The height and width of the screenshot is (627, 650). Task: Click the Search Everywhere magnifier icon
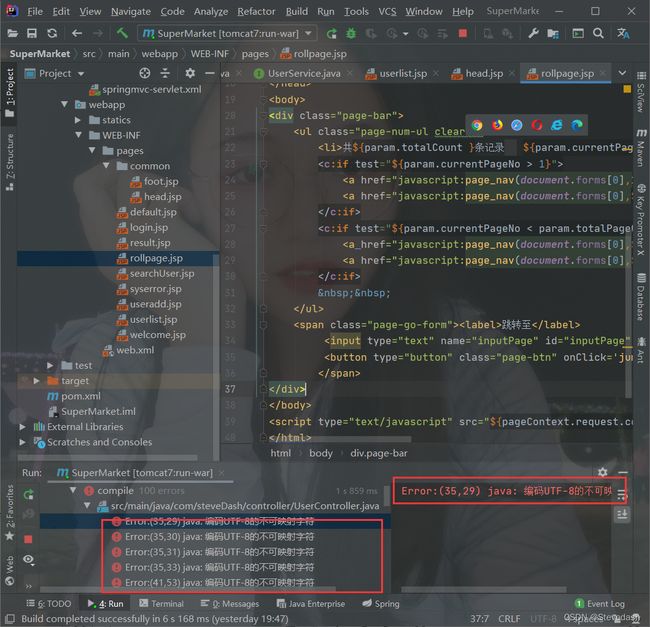598,33
